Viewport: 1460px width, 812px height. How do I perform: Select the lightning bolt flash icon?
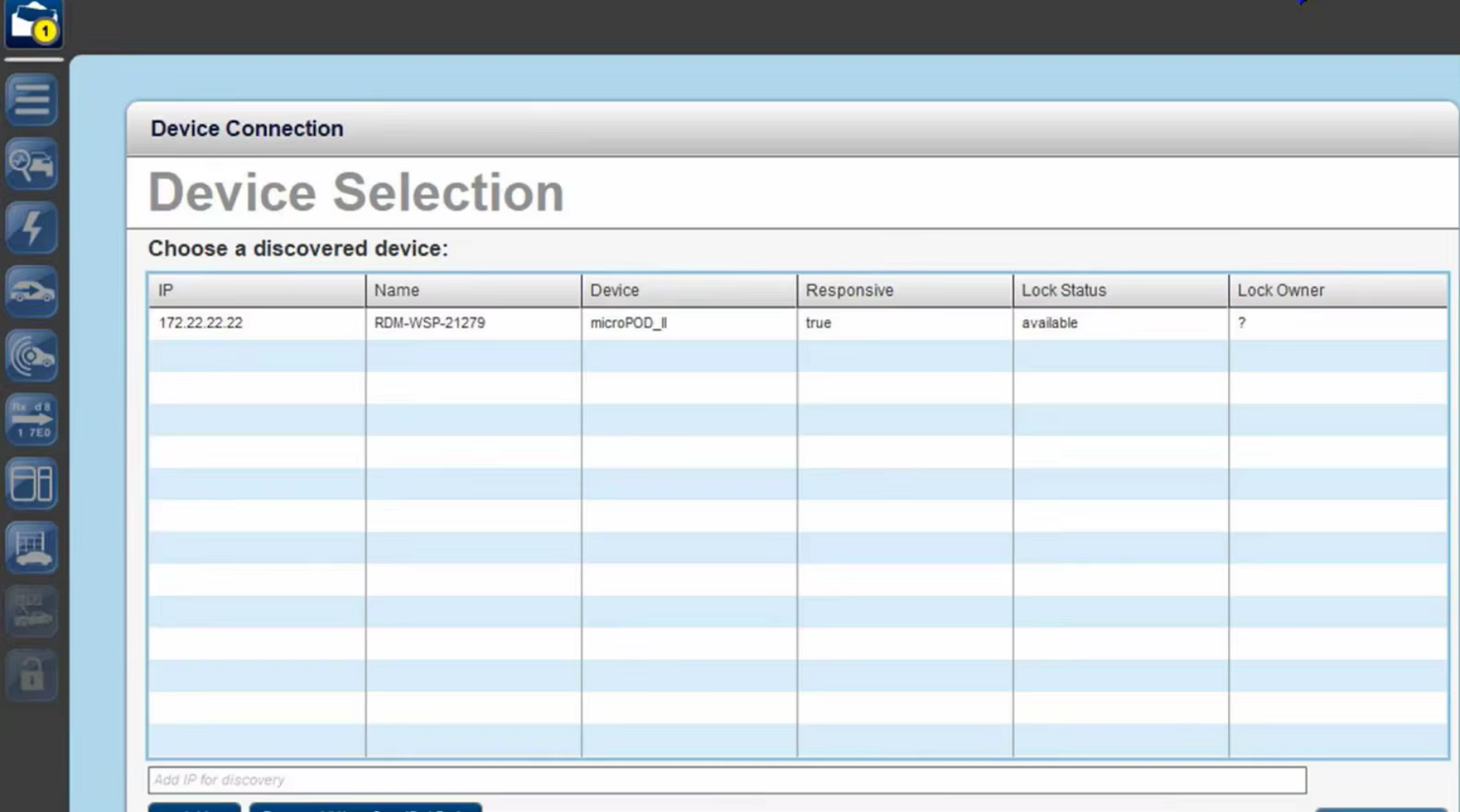click(x=32, y=228)
